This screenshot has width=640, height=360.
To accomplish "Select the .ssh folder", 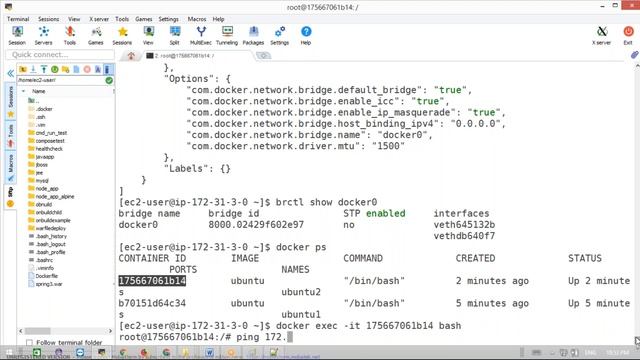I will [36, 117].
